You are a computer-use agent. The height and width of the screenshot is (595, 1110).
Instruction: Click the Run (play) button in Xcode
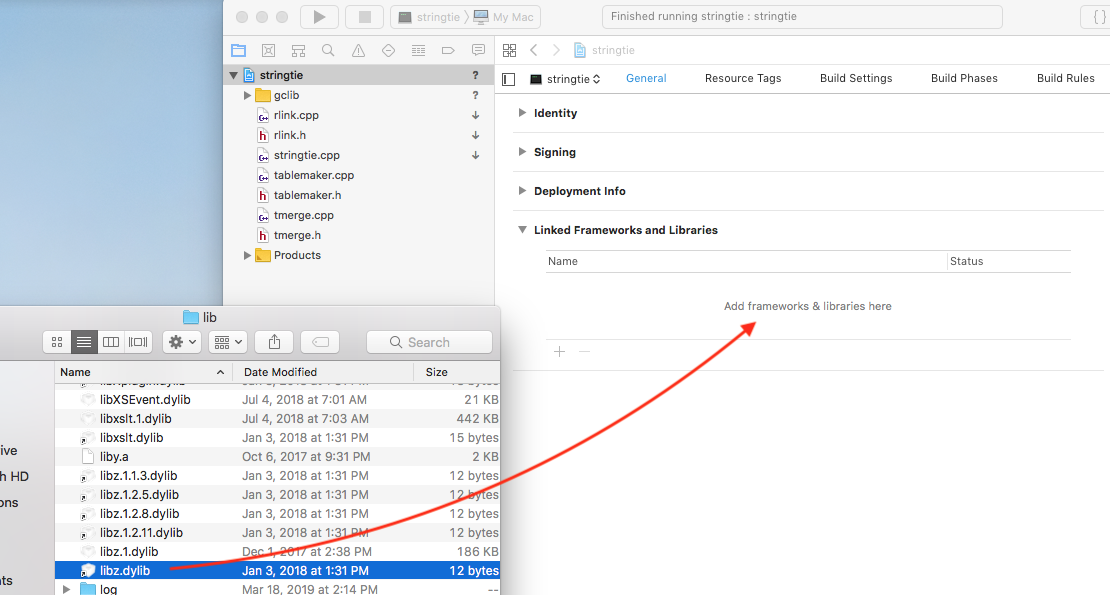319,17
